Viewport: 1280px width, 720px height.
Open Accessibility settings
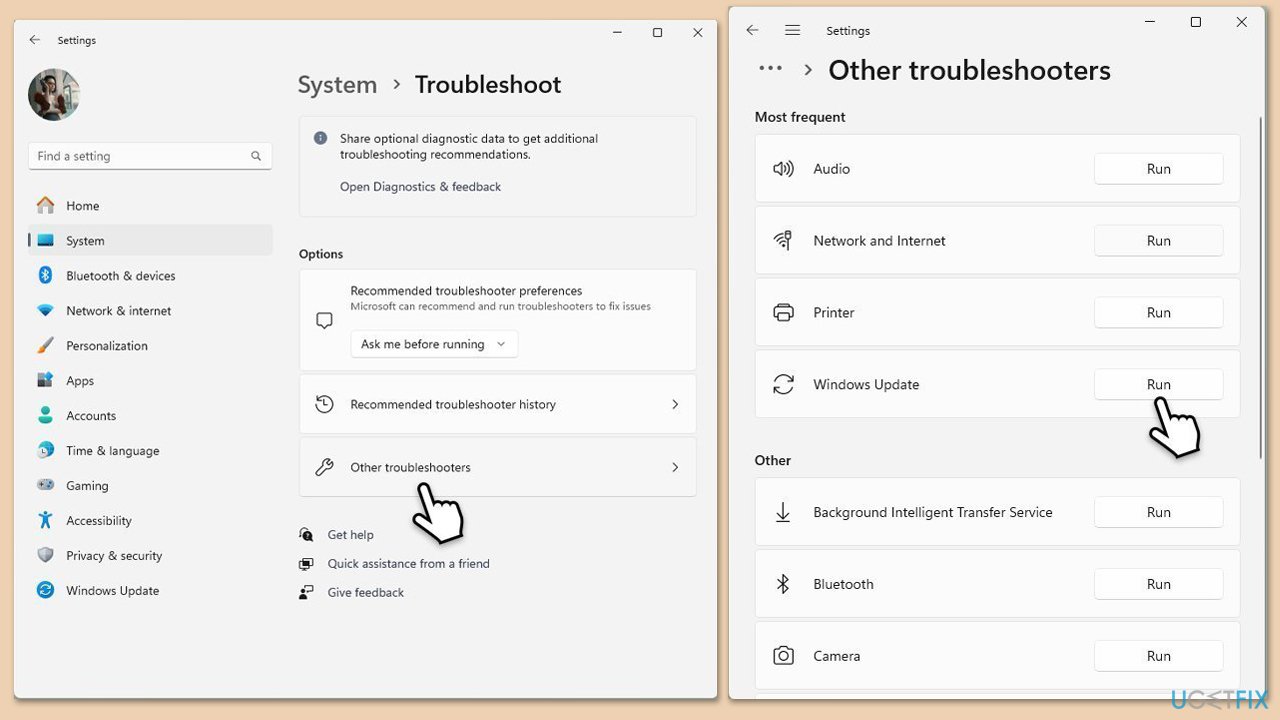pyautogui.click(x=150, y=521)
